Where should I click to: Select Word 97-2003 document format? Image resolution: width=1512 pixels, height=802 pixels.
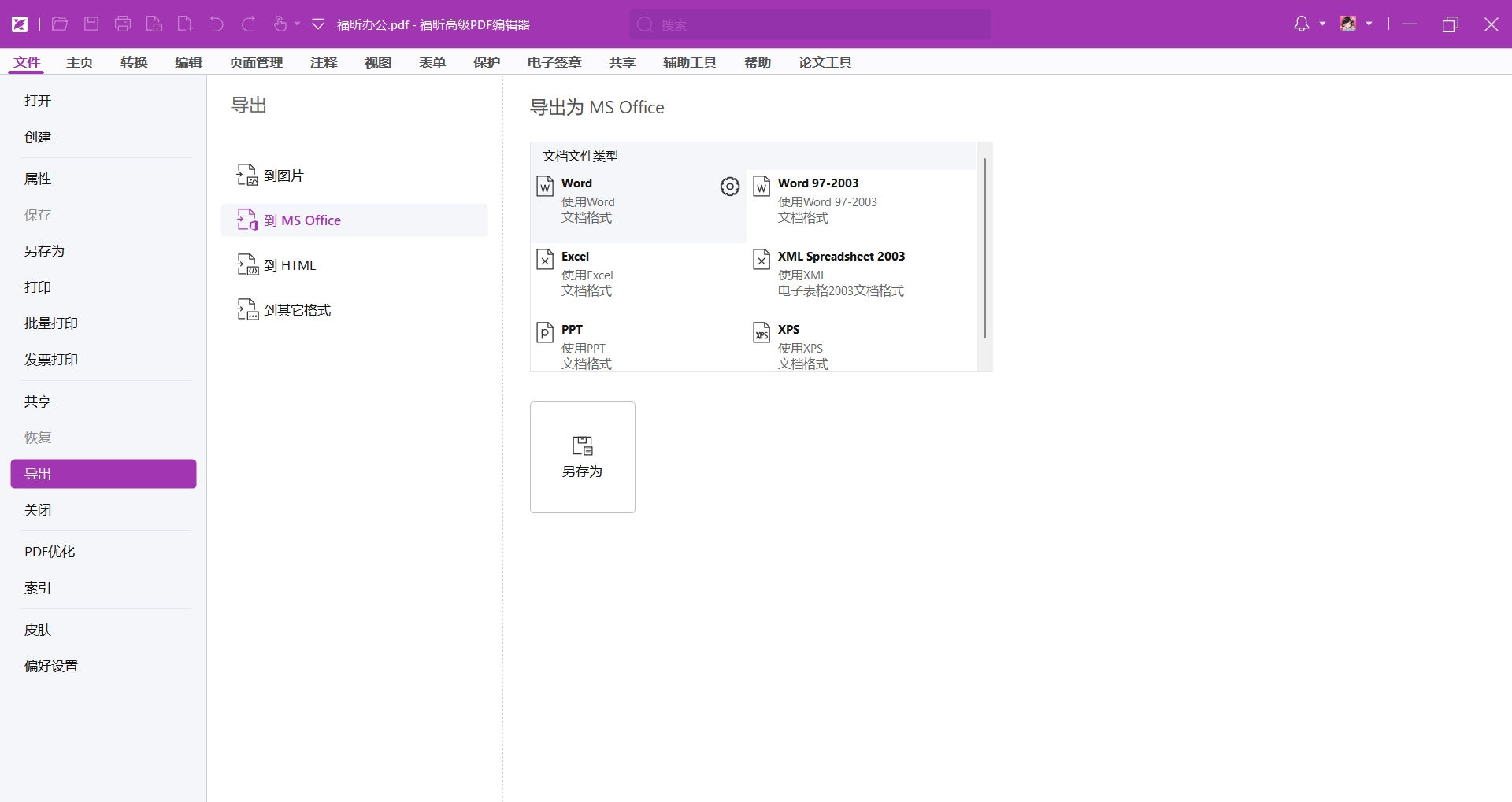point(862,206)
